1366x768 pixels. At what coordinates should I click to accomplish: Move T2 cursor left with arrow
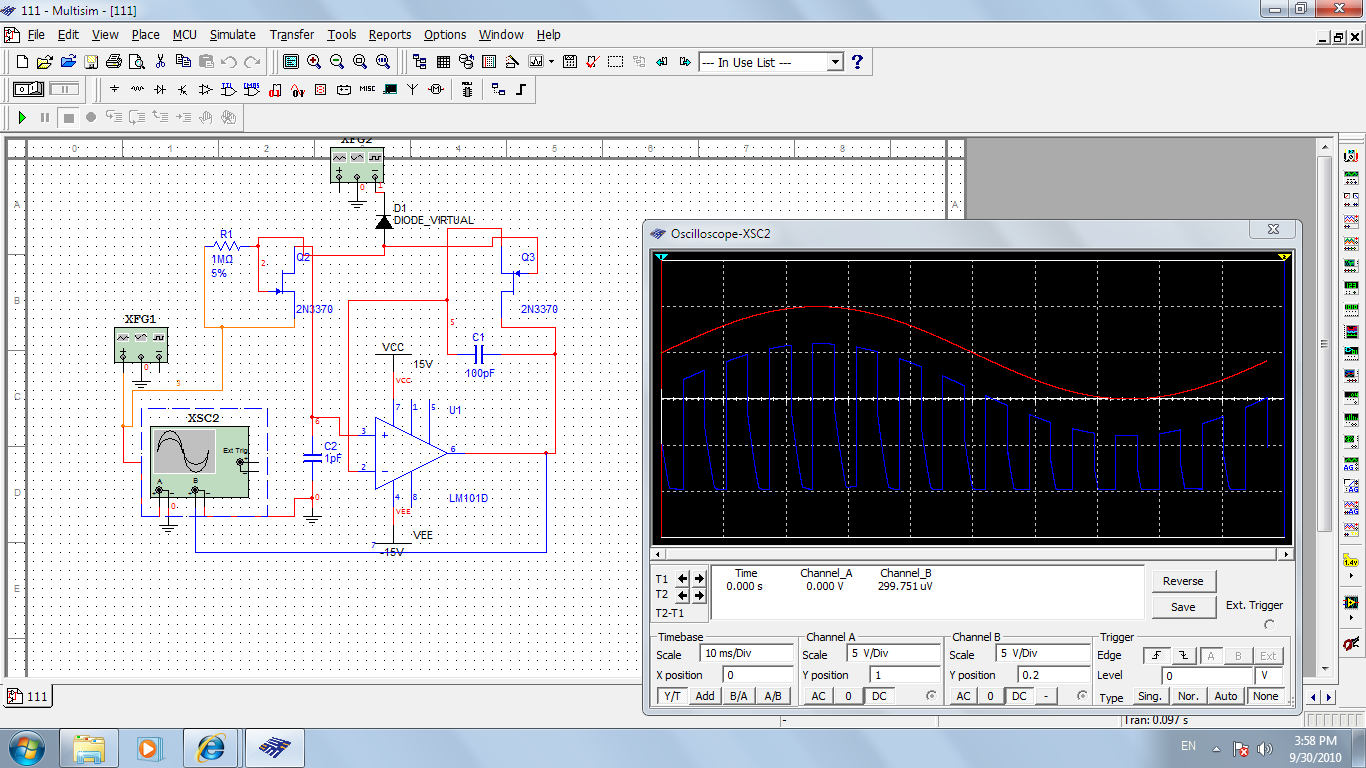683,594
